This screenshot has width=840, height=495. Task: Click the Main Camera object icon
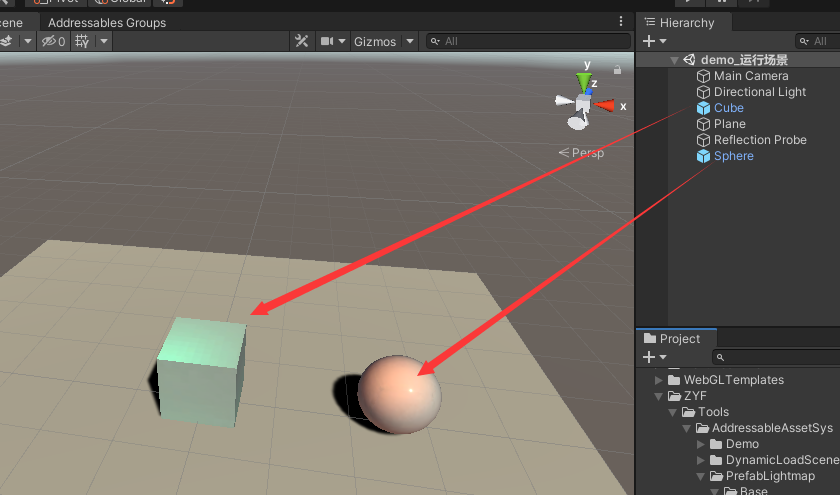coord(703,76)
